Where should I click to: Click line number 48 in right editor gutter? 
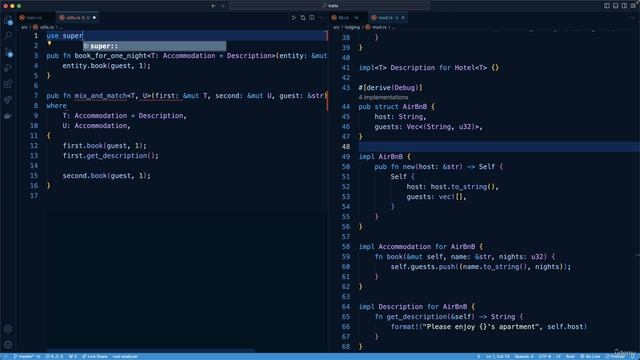(346, 147)
